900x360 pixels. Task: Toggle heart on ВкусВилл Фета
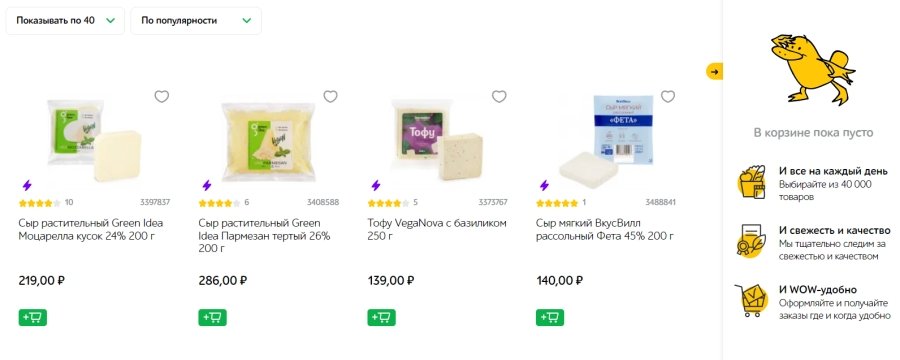tap(668, 96)
